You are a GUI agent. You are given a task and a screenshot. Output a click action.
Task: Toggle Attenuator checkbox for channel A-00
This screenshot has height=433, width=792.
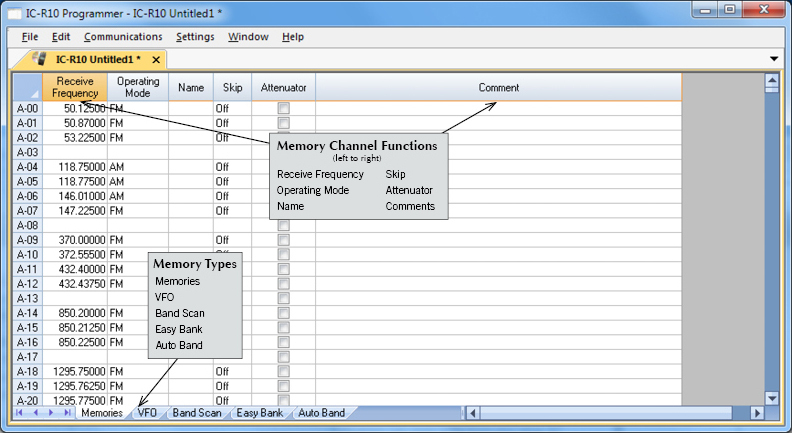click(x=284, y=108)
